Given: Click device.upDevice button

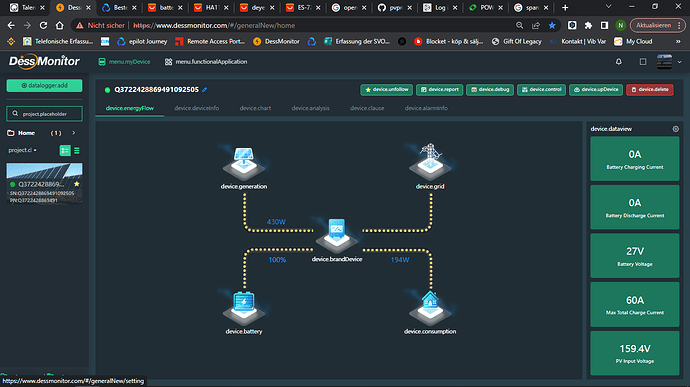Looking at the screenshot, I should point(596,89).
